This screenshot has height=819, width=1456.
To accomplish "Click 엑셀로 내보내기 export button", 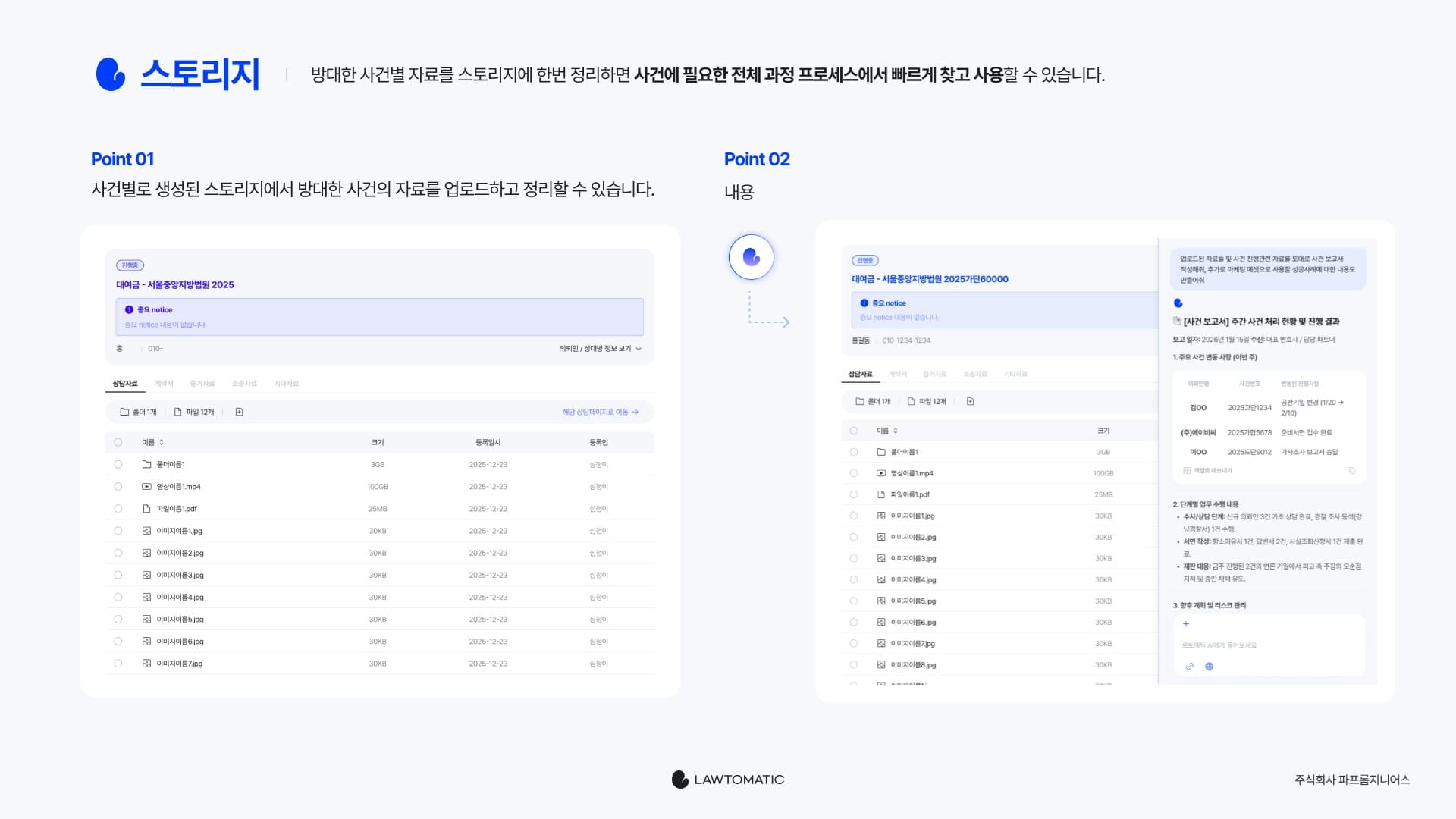I will (x=1211, y=471).
